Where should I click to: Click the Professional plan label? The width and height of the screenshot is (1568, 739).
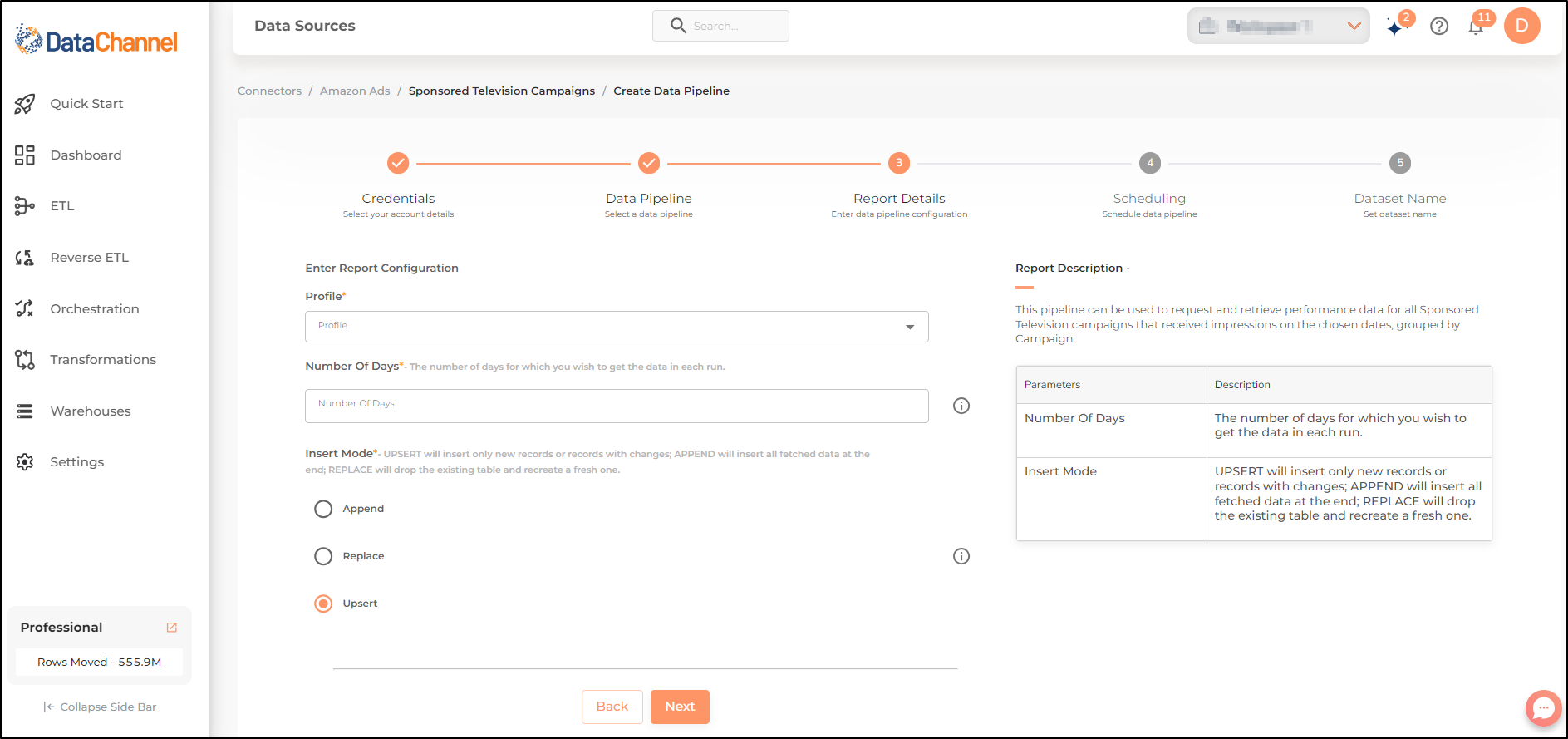pyautogui.click(x=61, y=628)
